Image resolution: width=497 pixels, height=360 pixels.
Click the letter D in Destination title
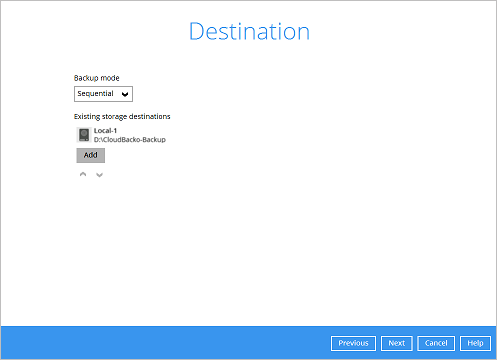pos(196,31)
